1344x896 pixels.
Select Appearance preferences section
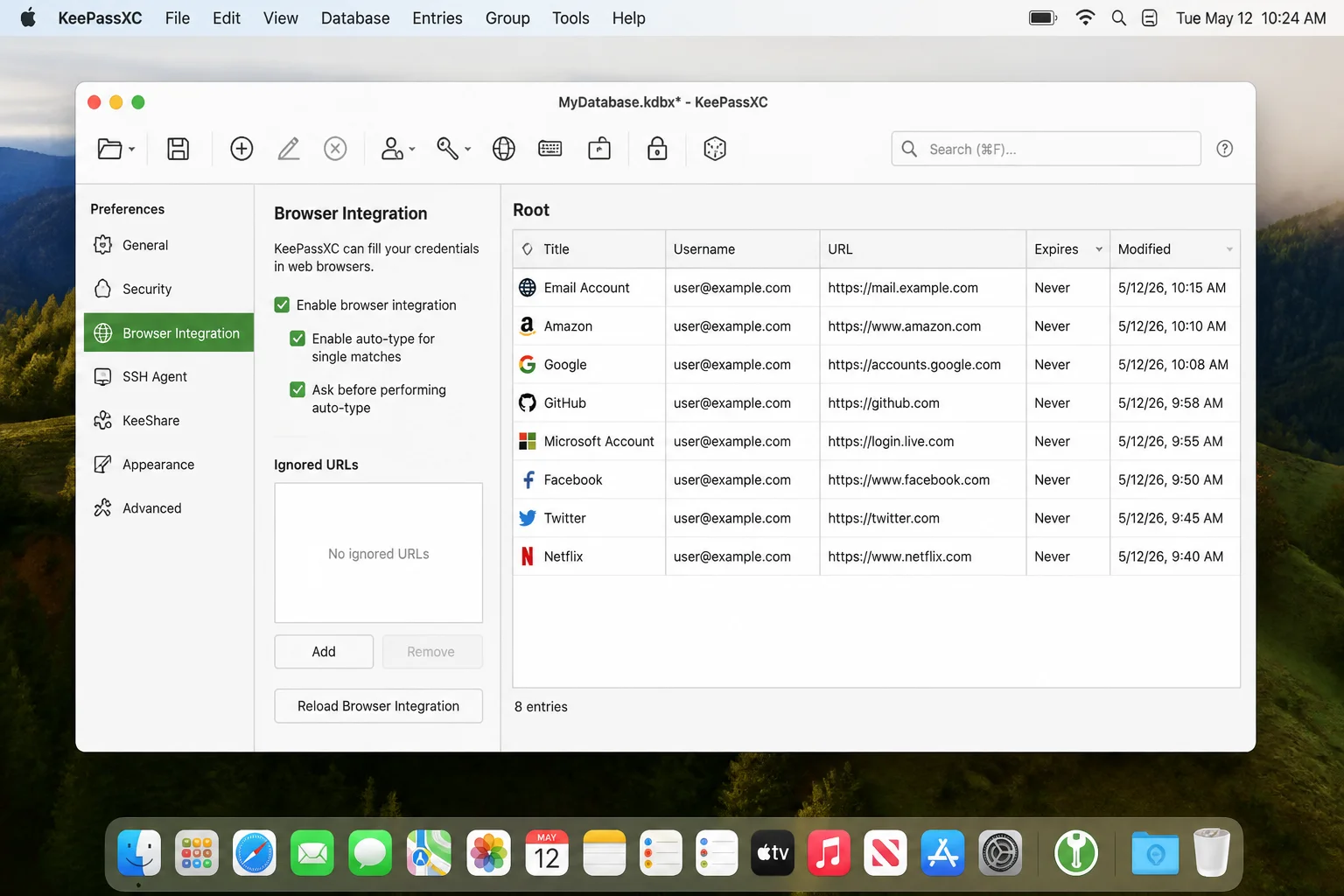169,464
